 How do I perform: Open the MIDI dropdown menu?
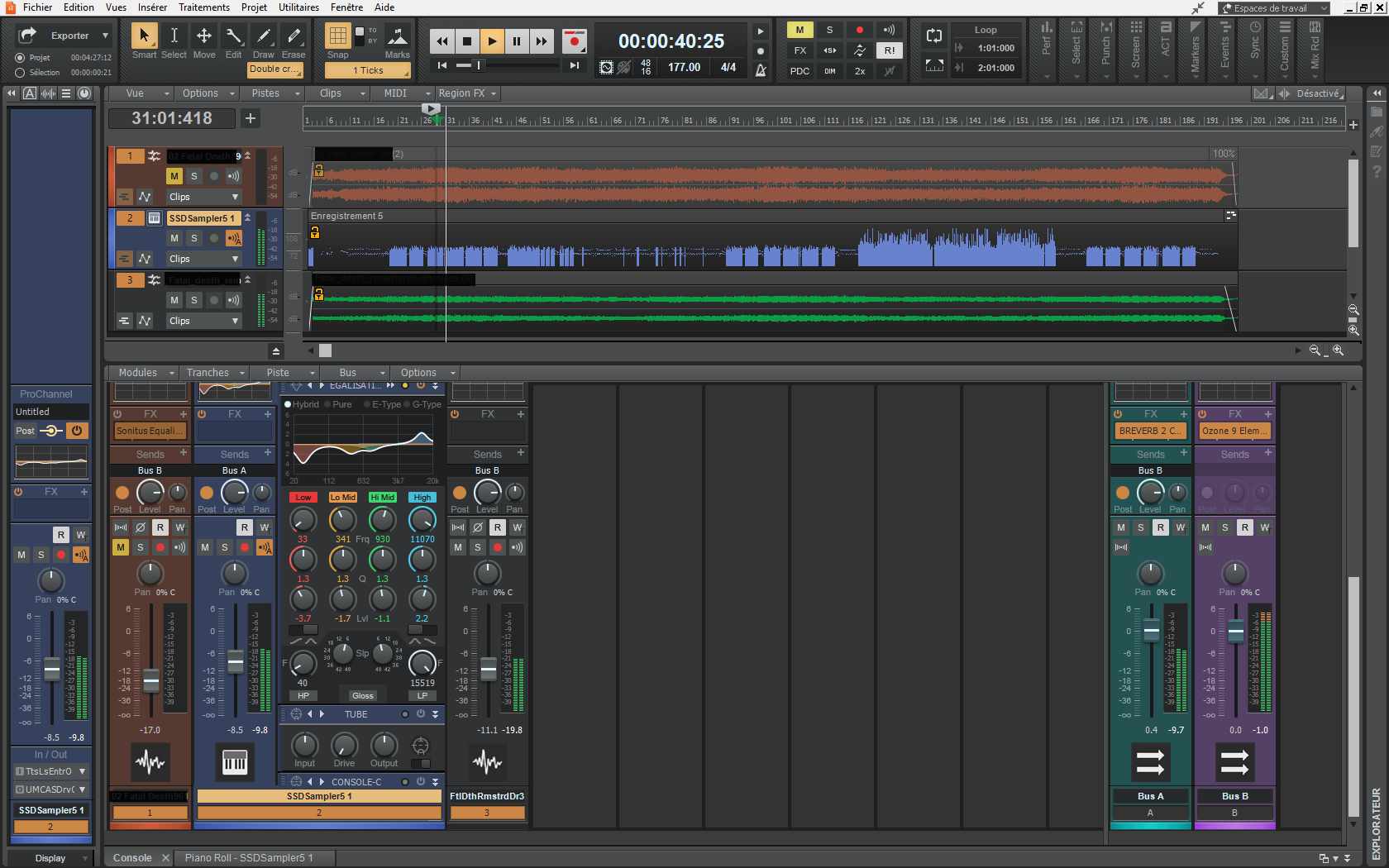(403, 93)
